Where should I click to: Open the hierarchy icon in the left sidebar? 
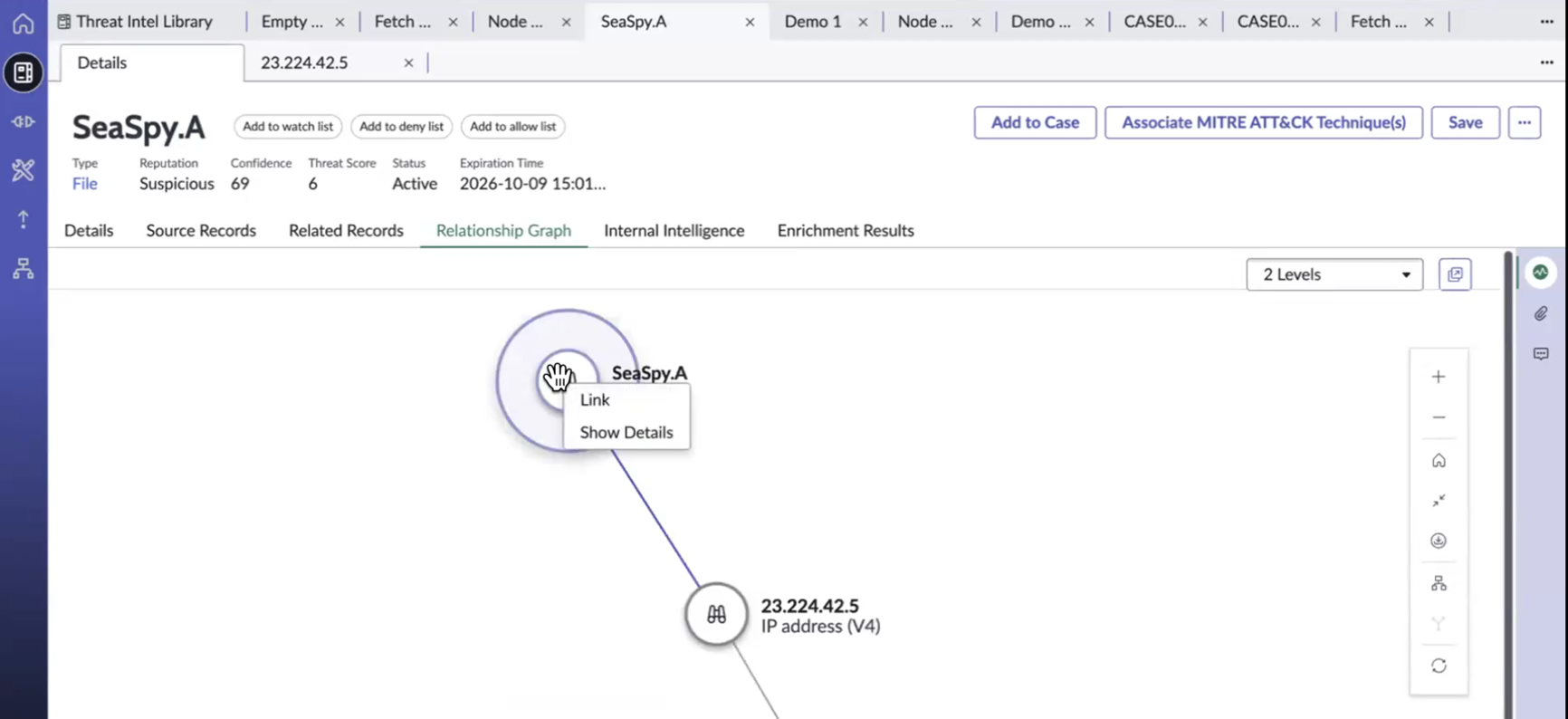[x=24, y=268]
